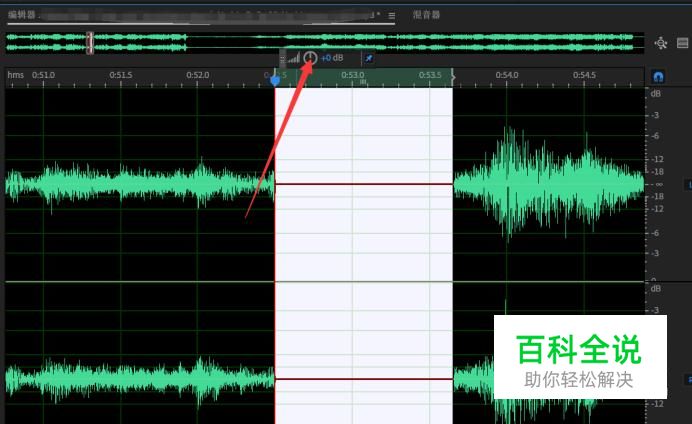This screenshot has height=424, width=692.
Task: Click ruler time 0:53.0
Action: pyautogui.click(x=352, y=75)
